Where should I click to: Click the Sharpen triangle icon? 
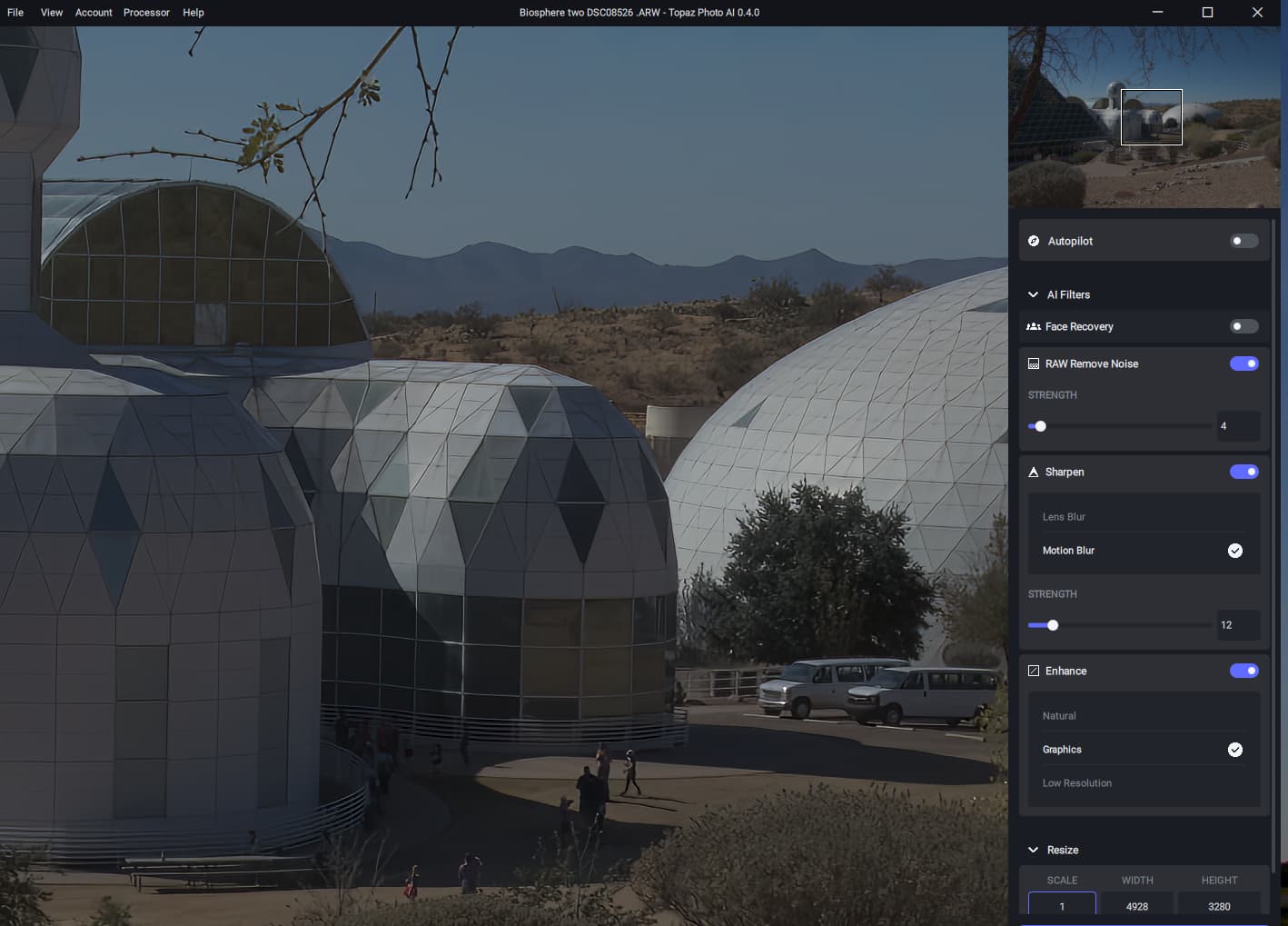tap(1034, 472)
